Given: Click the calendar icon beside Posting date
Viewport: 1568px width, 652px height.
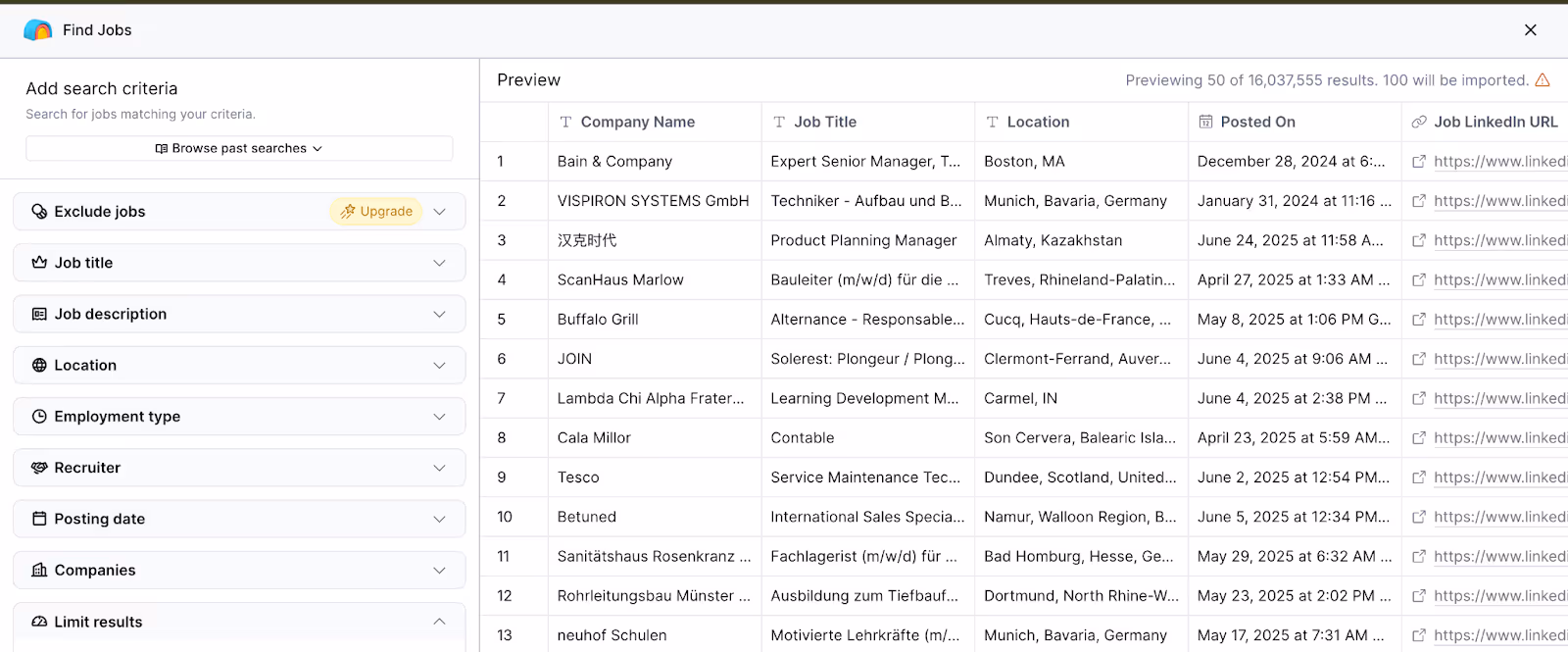Looking at the screenshot, I should tap(39, 519).
